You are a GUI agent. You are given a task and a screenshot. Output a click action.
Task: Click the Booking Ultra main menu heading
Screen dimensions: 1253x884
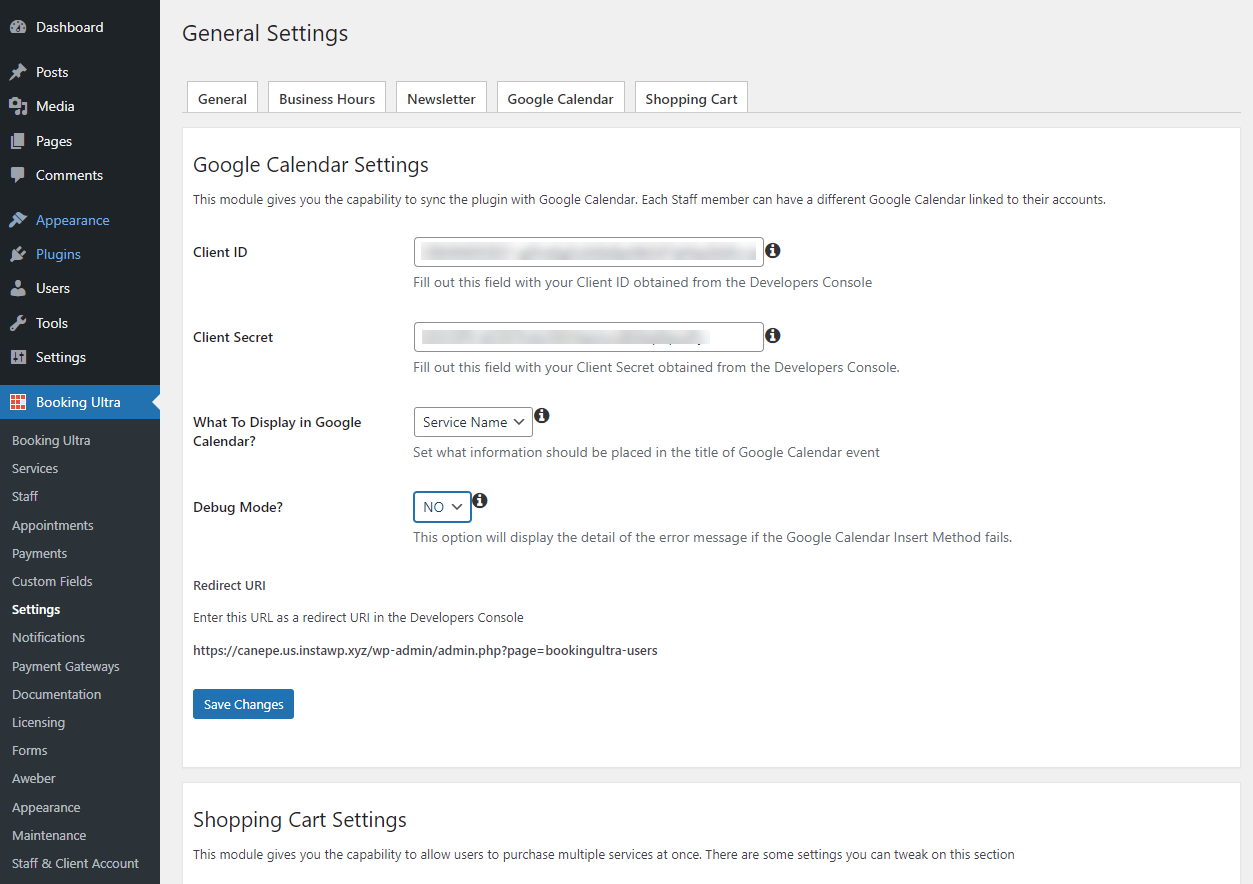pyautogui.click(x=80, y=402)
